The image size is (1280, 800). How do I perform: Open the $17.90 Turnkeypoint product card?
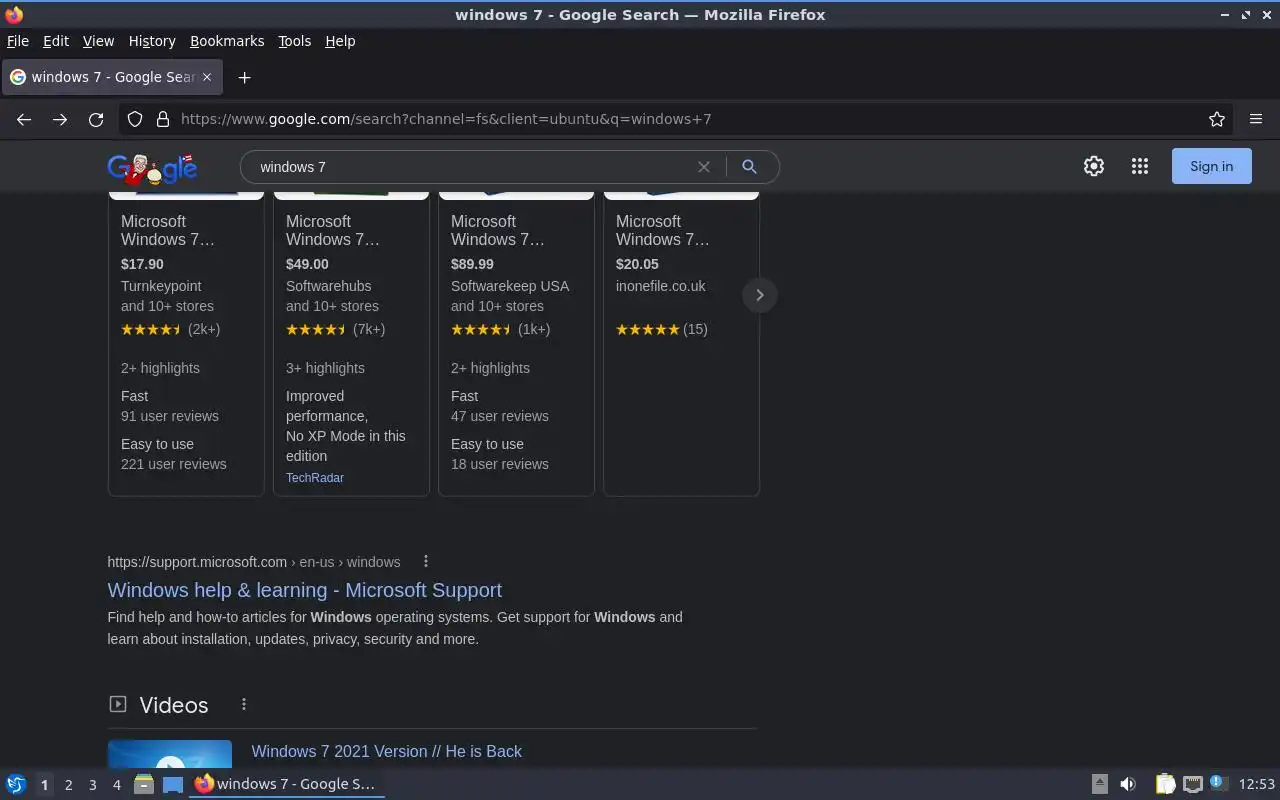click(186, 343)
